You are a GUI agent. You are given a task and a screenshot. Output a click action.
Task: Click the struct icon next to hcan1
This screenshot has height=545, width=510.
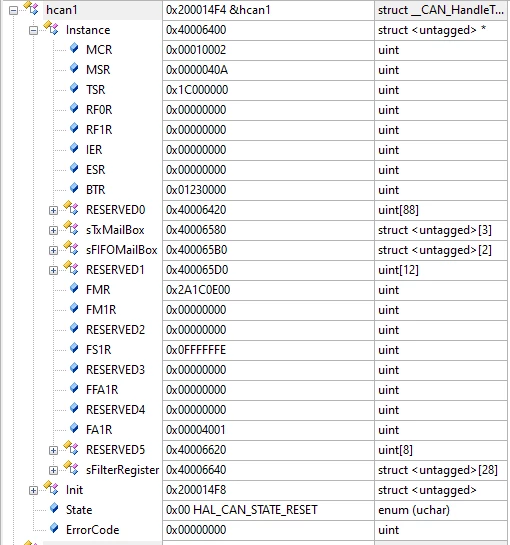click(31, 8)
